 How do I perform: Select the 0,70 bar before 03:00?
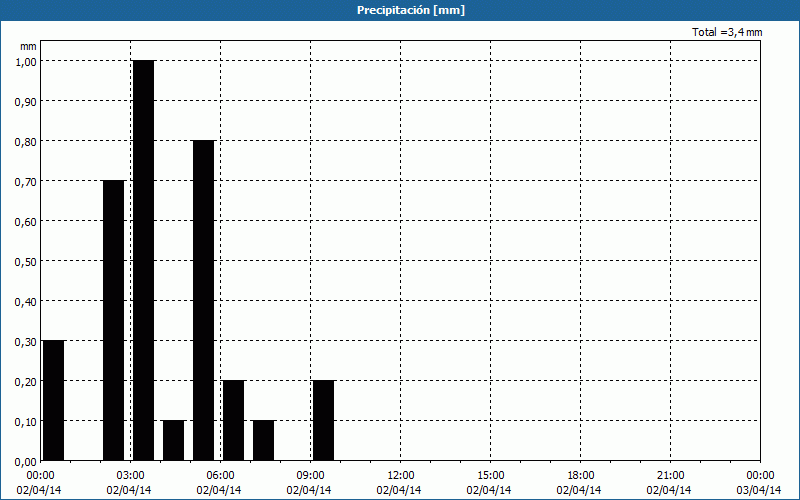(114, 320)
